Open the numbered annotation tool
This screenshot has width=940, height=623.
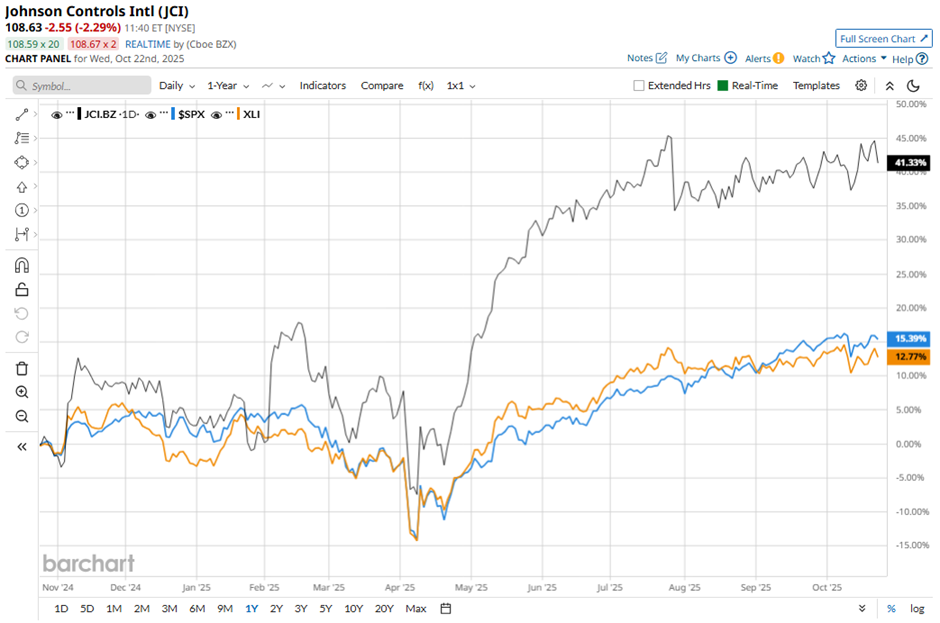[22, 210]
